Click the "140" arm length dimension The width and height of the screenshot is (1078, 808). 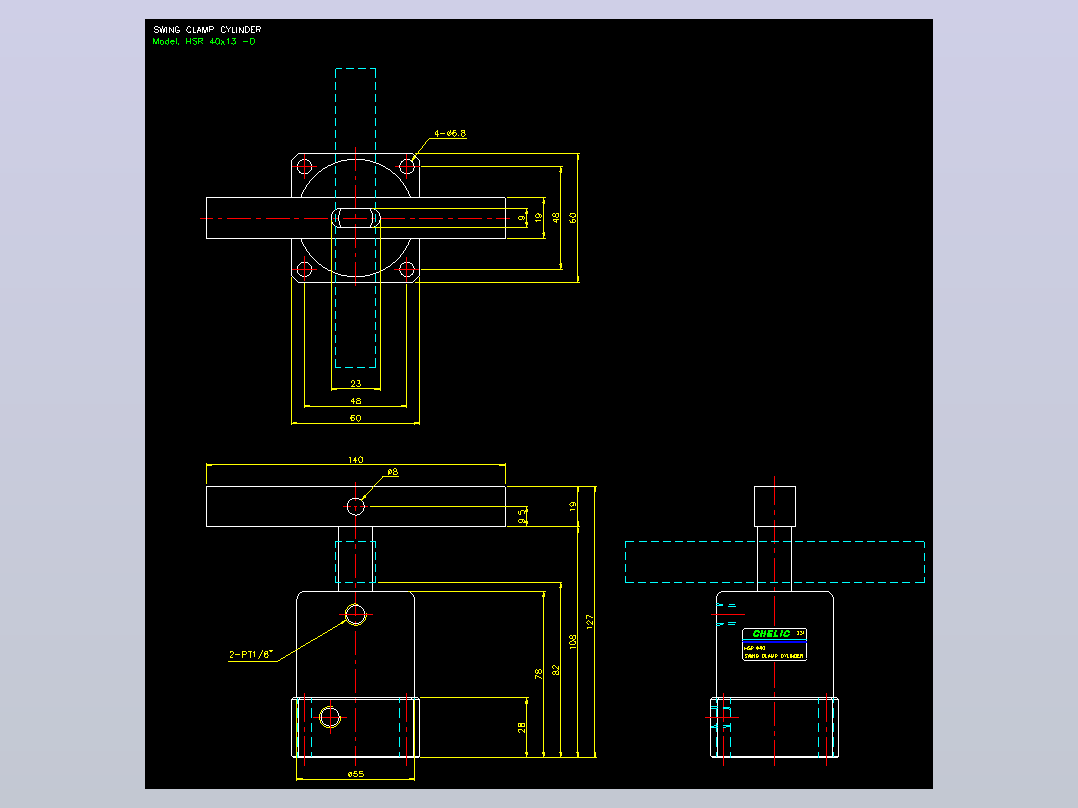coord(355,460)
